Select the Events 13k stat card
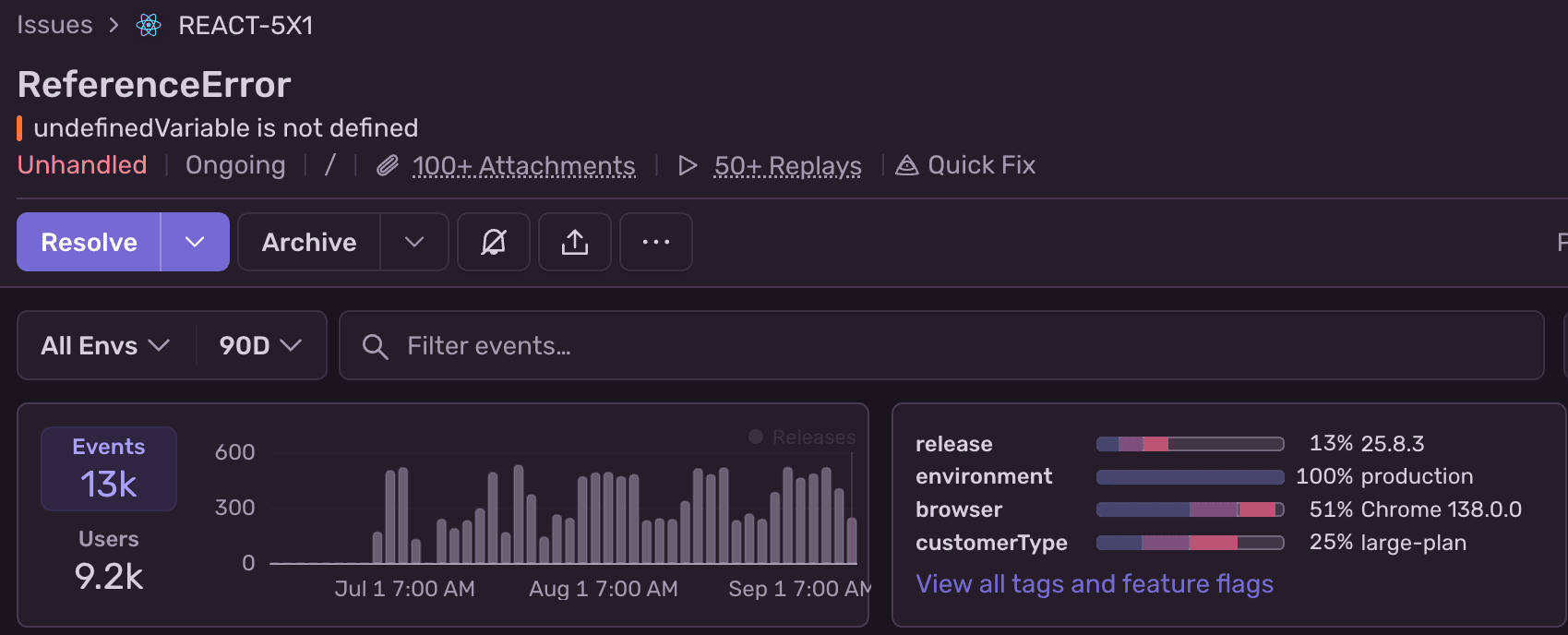Viewport: 1568px width, 635px height. pos(109,469)
